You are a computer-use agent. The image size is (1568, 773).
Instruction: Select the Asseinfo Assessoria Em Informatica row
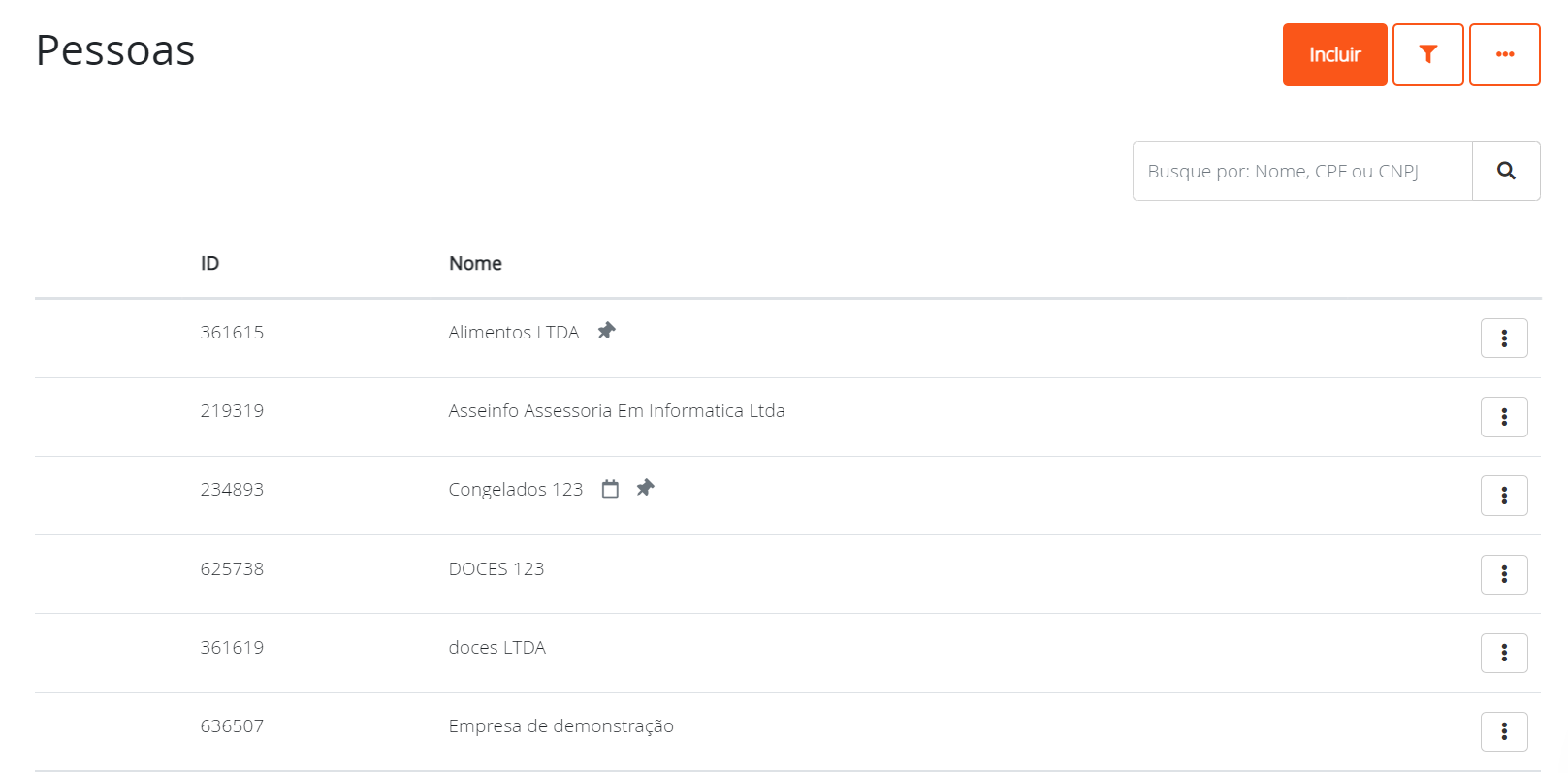(x=617, y=410)
